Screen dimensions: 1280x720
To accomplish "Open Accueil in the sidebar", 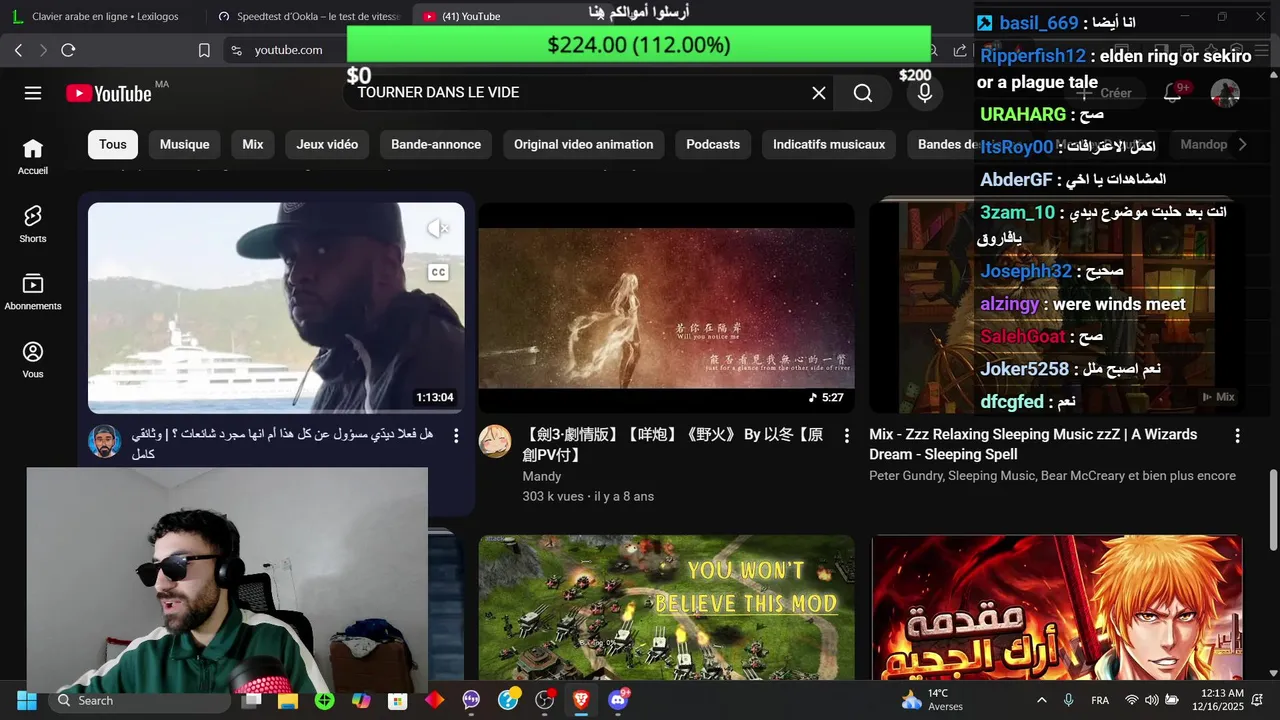I will pos(33,157).
